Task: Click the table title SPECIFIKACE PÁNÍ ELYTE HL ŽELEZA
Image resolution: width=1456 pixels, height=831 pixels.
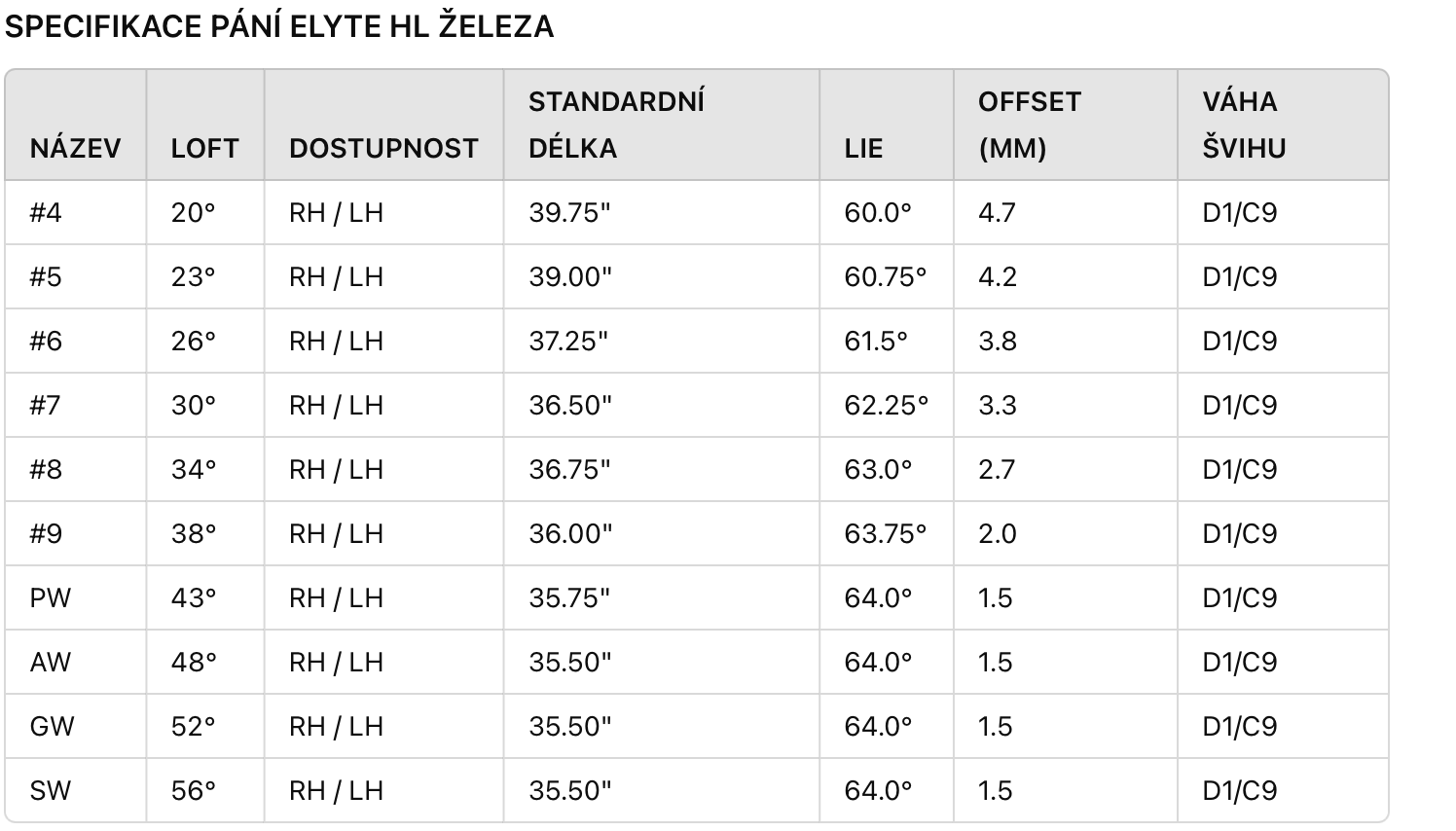Action: (x=279, y=26)
